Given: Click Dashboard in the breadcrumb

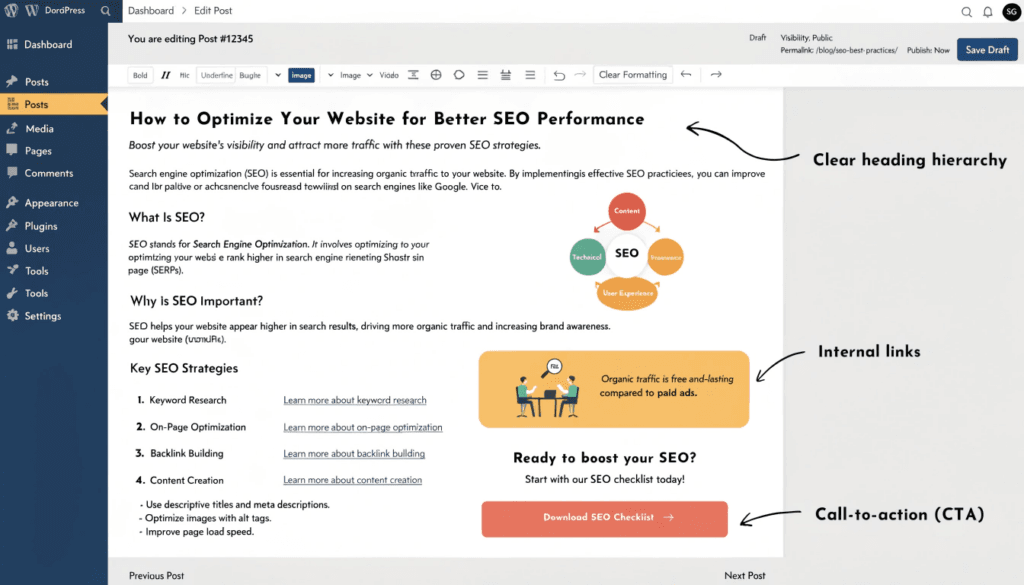Looking at the screenshot, I should click(x=151, y=10).
